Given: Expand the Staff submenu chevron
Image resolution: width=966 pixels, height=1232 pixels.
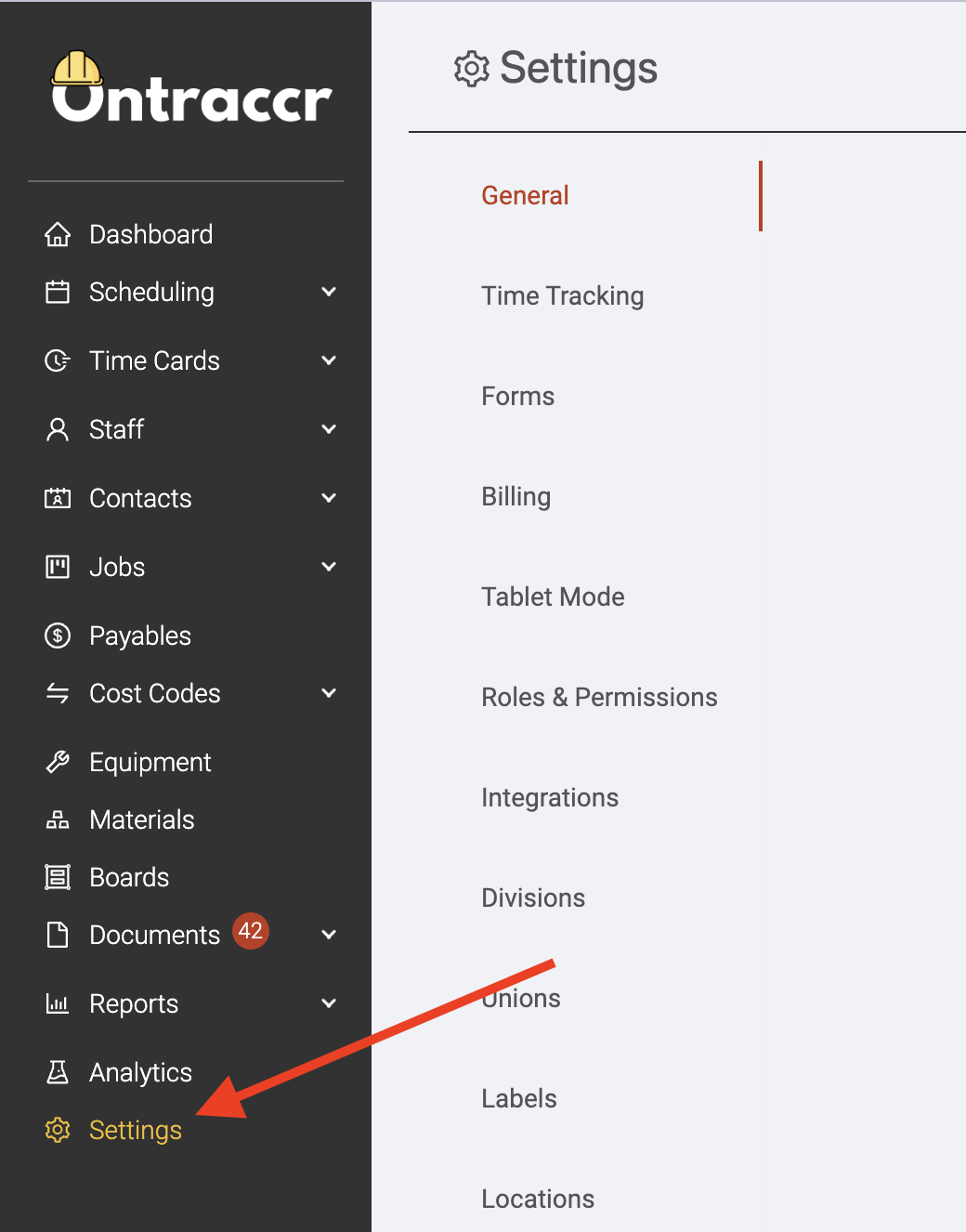Looking at the screenshot, I should (x=329, y=429).
